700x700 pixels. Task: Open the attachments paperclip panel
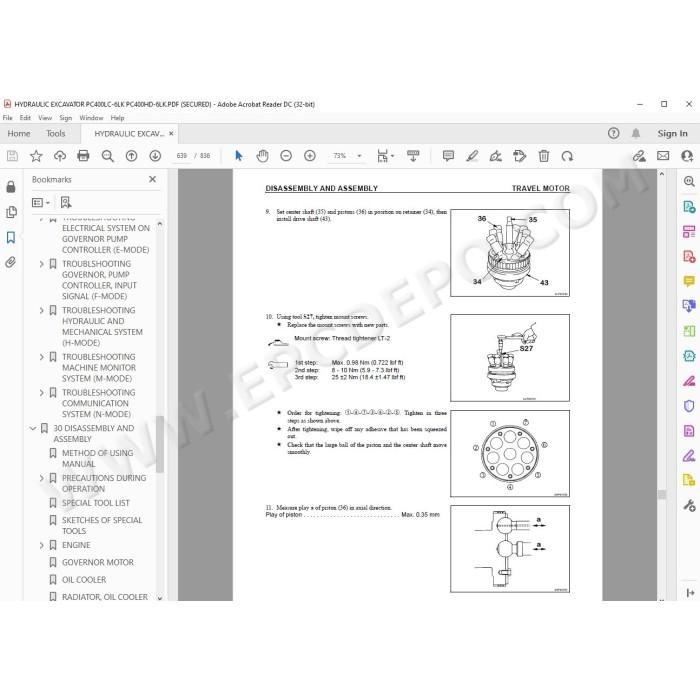(x=11, y=262)
